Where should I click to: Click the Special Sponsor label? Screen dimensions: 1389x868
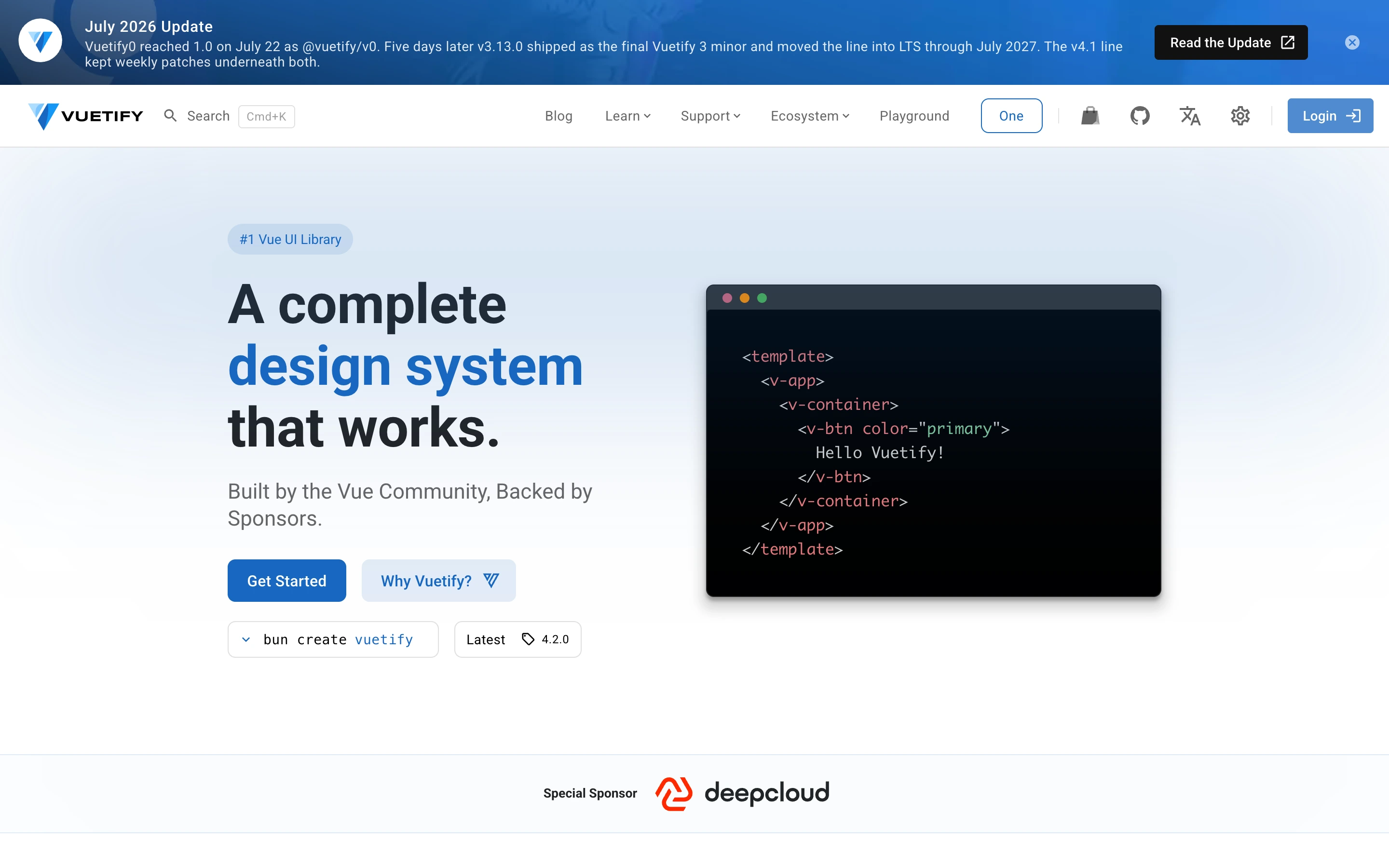coord(590,793)
